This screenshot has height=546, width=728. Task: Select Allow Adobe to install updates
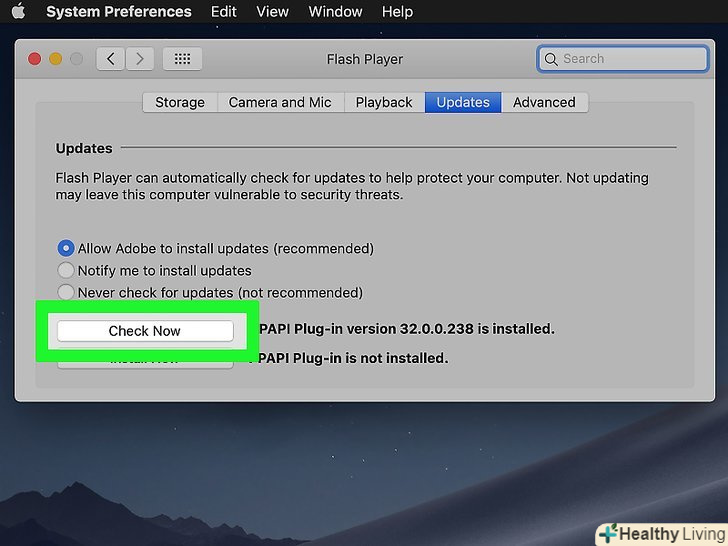(66, 248)
